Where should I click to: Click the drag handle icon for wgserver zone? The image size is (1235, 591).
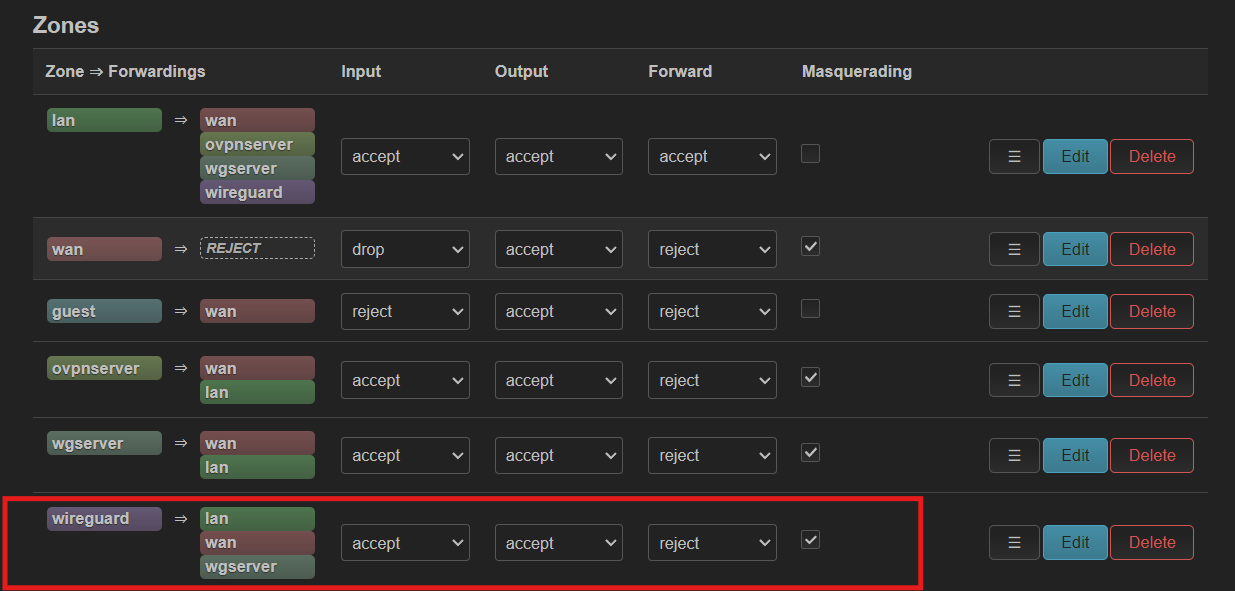pos(1014,456)
